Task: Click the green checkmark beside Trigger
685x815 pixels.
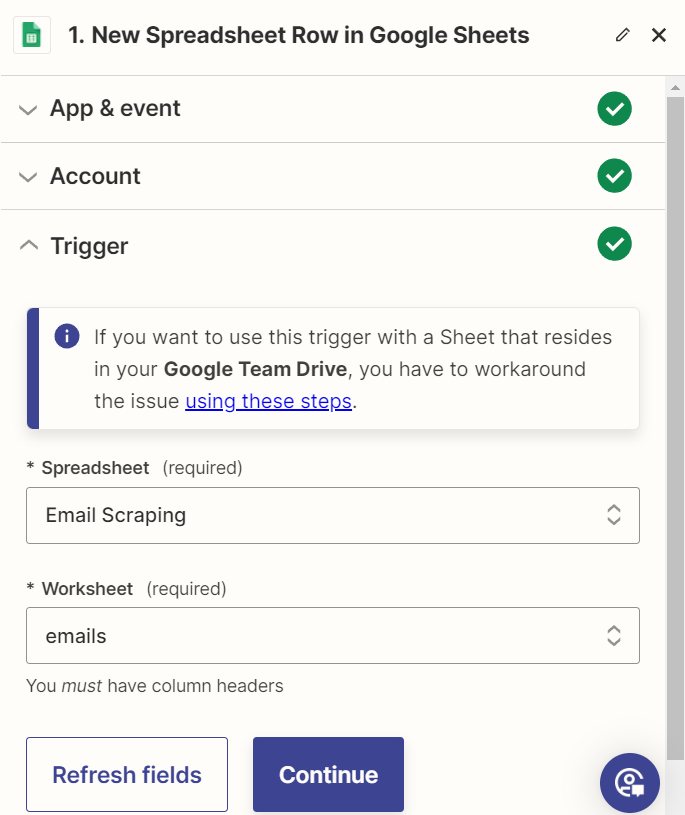Action: [614, 243]
